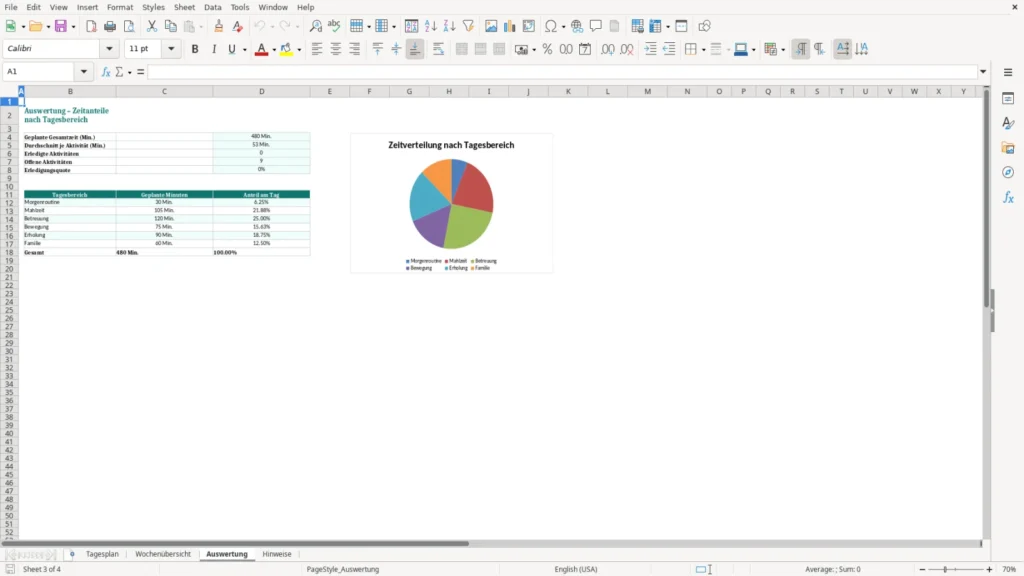The image size is (1024, 576).
Task: Toggle Wrap Text
Action: pos(438,49)
